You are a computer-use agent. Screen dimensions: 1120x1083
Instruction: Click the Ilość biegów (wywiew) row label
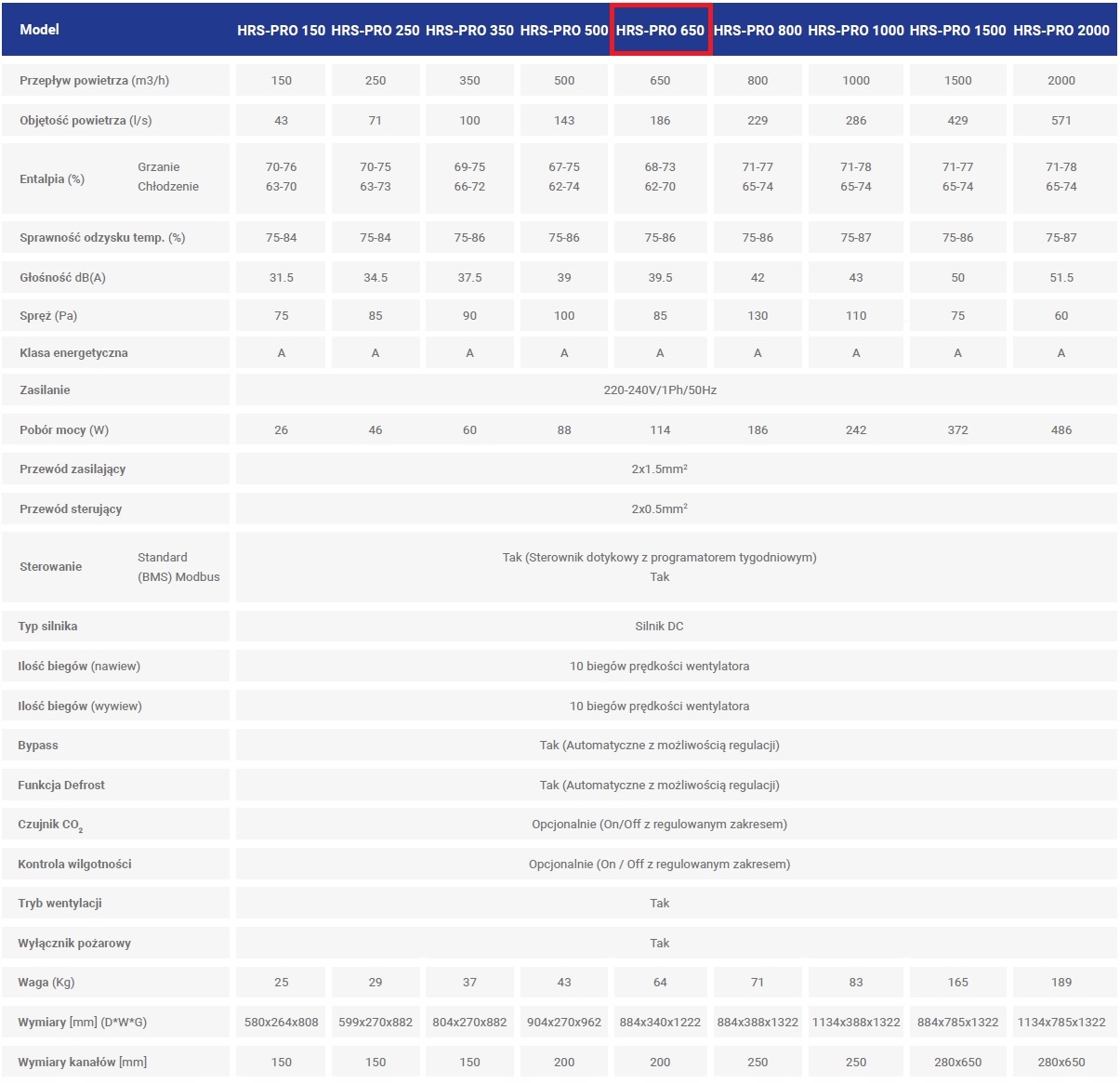coord(80,707)
